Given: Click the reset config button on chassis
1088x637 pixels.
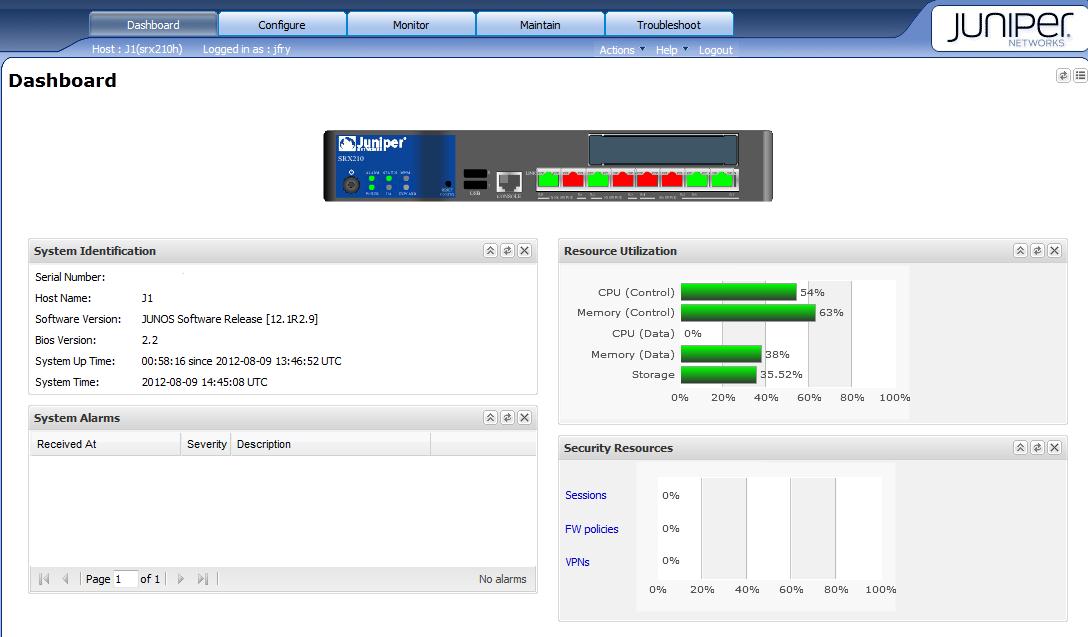Looking at the screenshot, I should pyautogui.click(x=448, y=184).
